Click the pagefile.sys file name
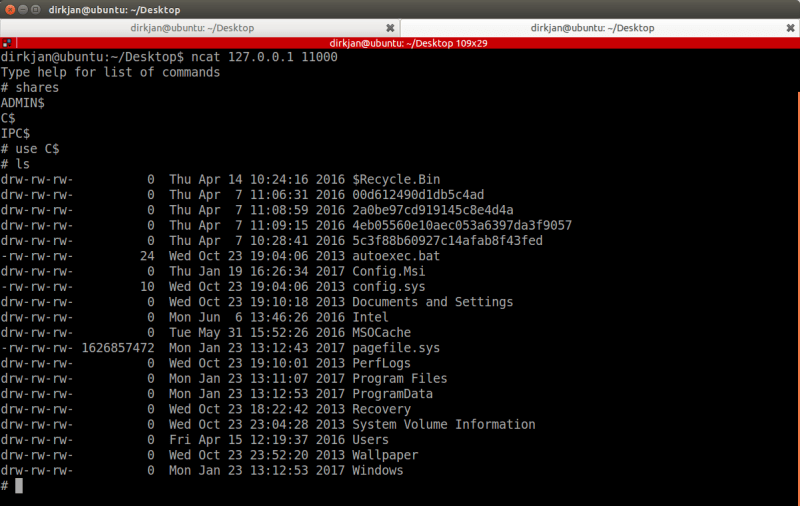 396,348
